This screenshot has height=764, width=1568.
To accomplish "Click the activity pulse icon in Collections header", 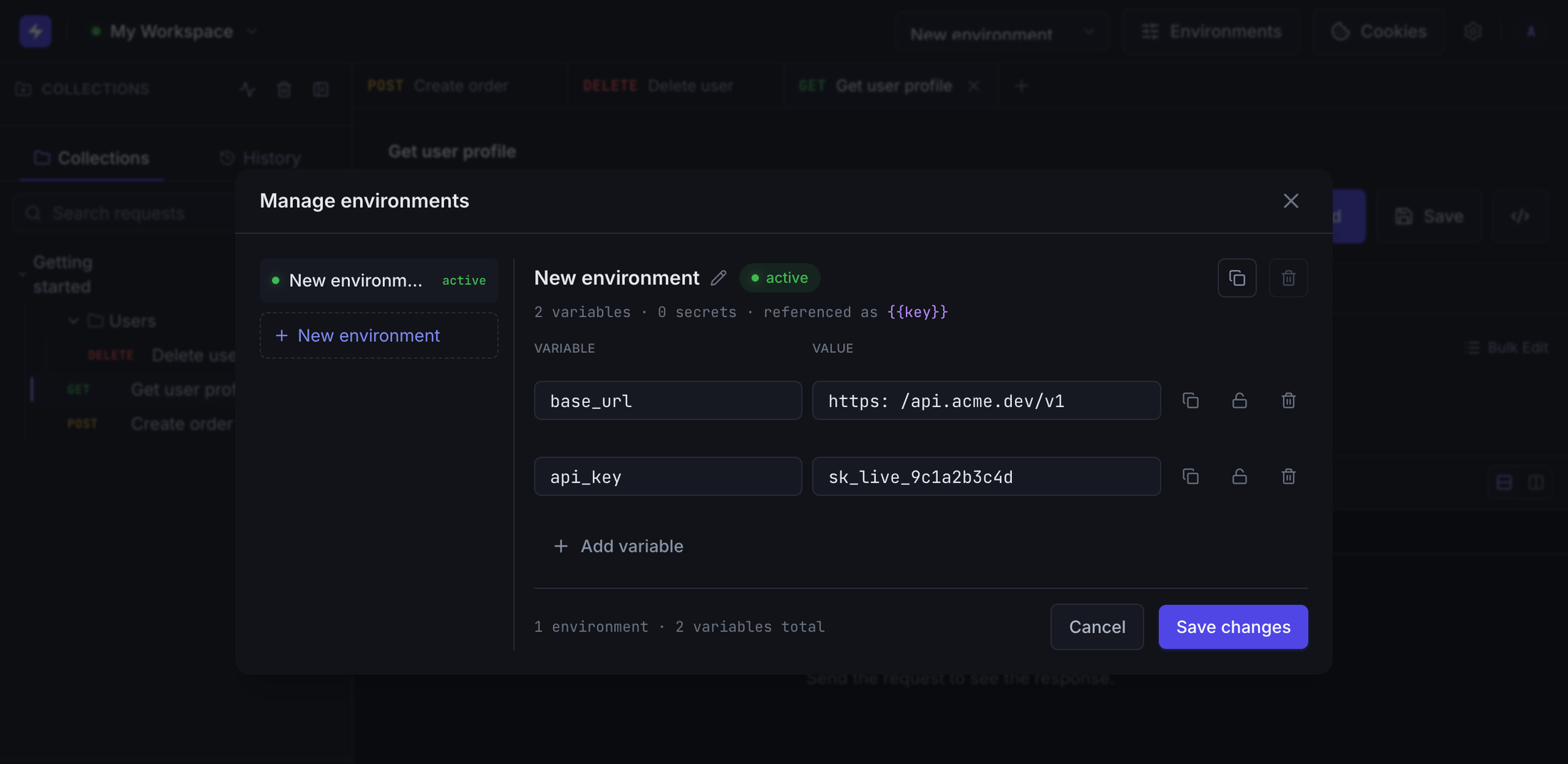I will tap(247, 89).
